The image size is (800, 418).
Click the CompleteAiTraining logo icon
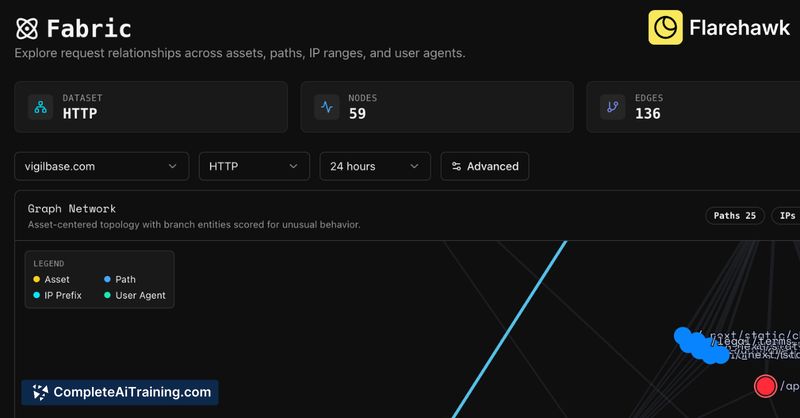[x=41, y=392]
